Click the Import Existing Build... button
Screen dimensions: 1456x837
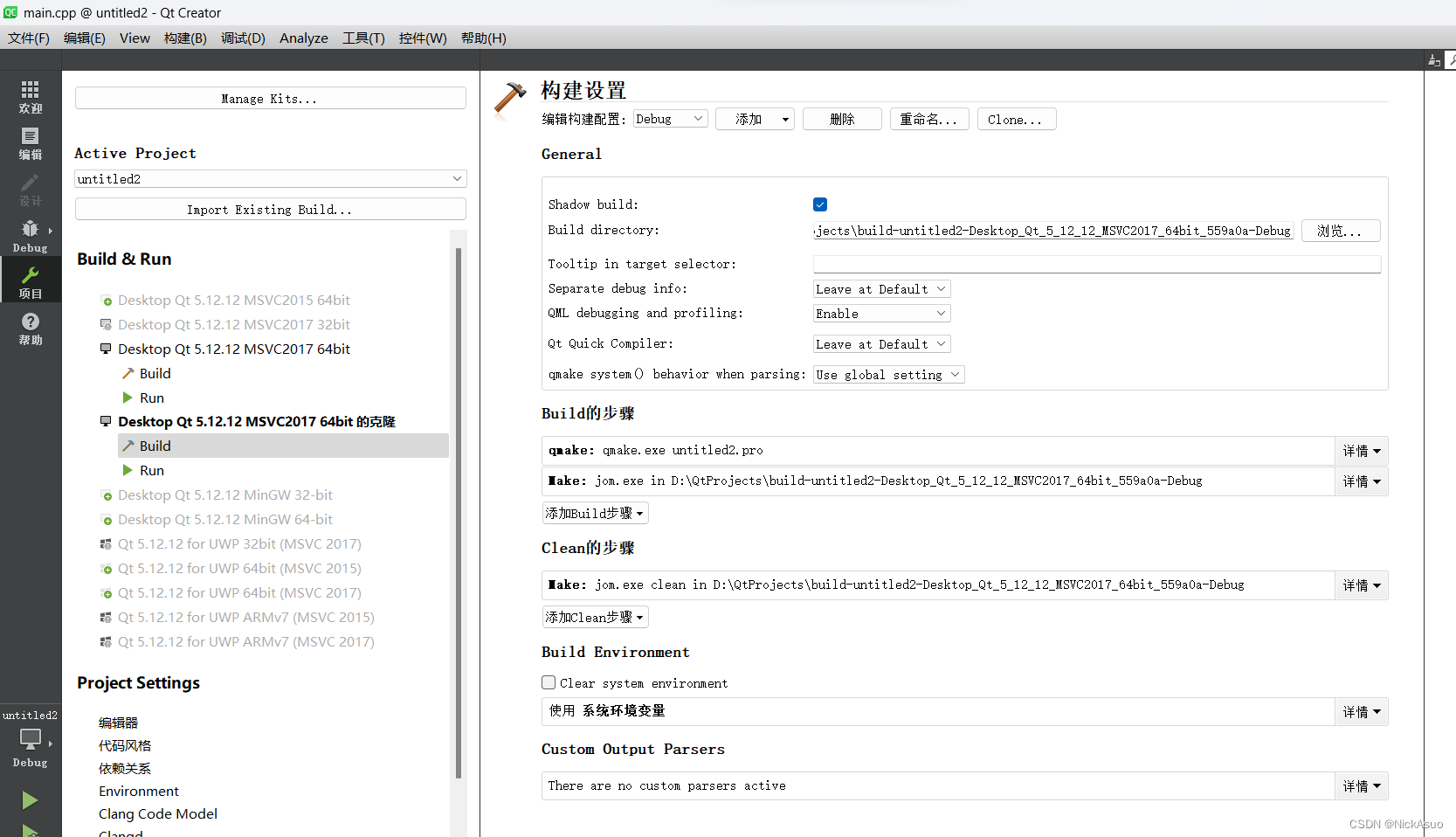coord(271,210)
